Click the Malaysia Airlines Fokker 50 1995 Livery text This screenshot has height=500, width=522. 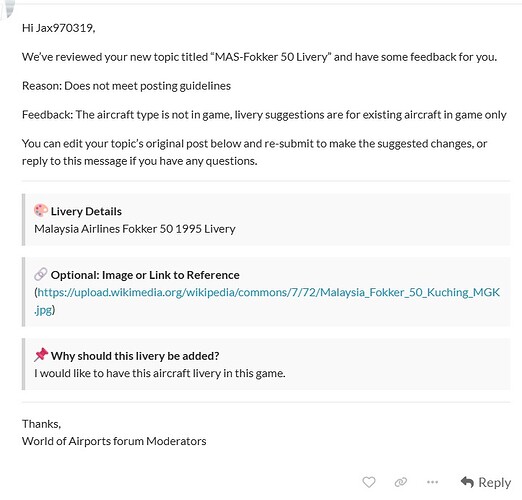(135, 229)
